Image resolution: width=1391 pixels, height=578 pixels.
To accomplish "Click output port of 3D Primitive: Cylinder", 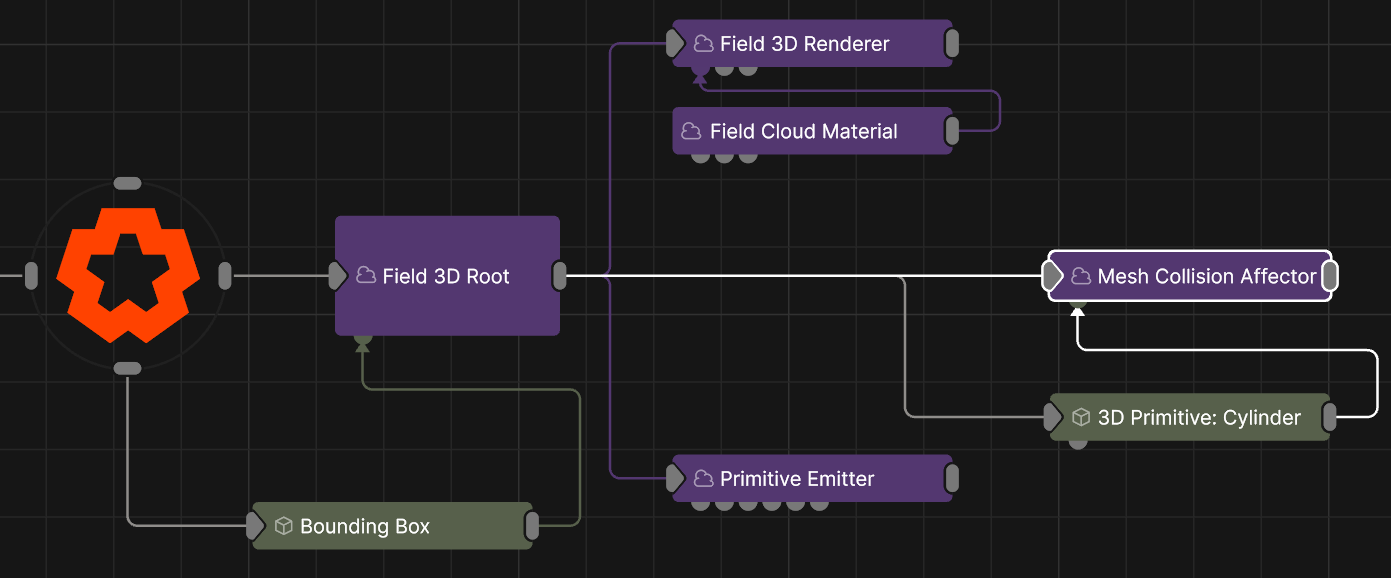I will [x=1329, y=417].
